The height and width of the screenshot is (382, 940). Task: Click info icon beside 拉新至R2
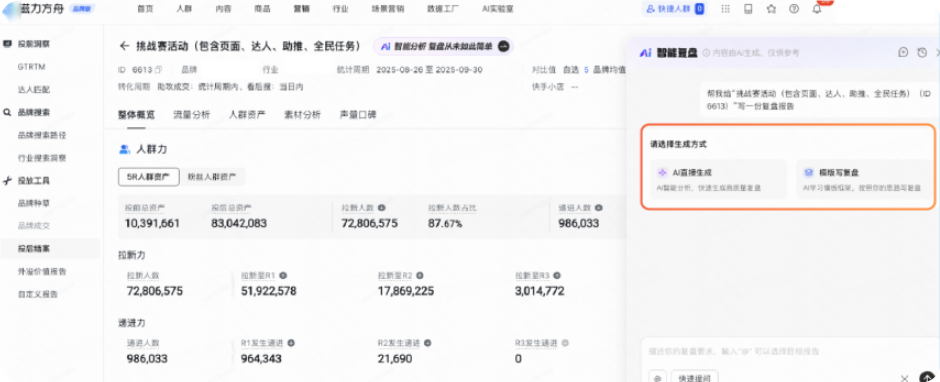[420, 276]
